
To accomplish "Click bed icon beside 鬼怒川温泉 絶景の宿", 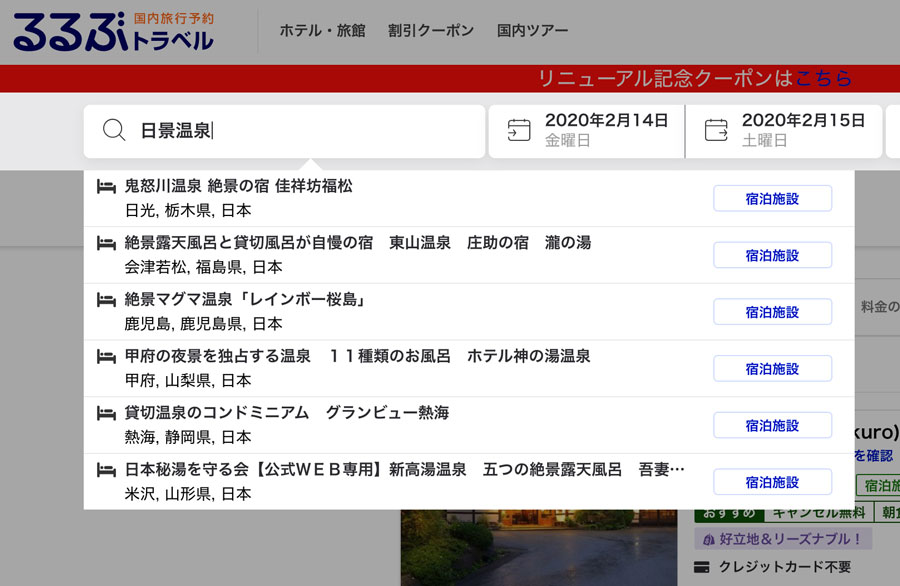I will coord(106,187).
